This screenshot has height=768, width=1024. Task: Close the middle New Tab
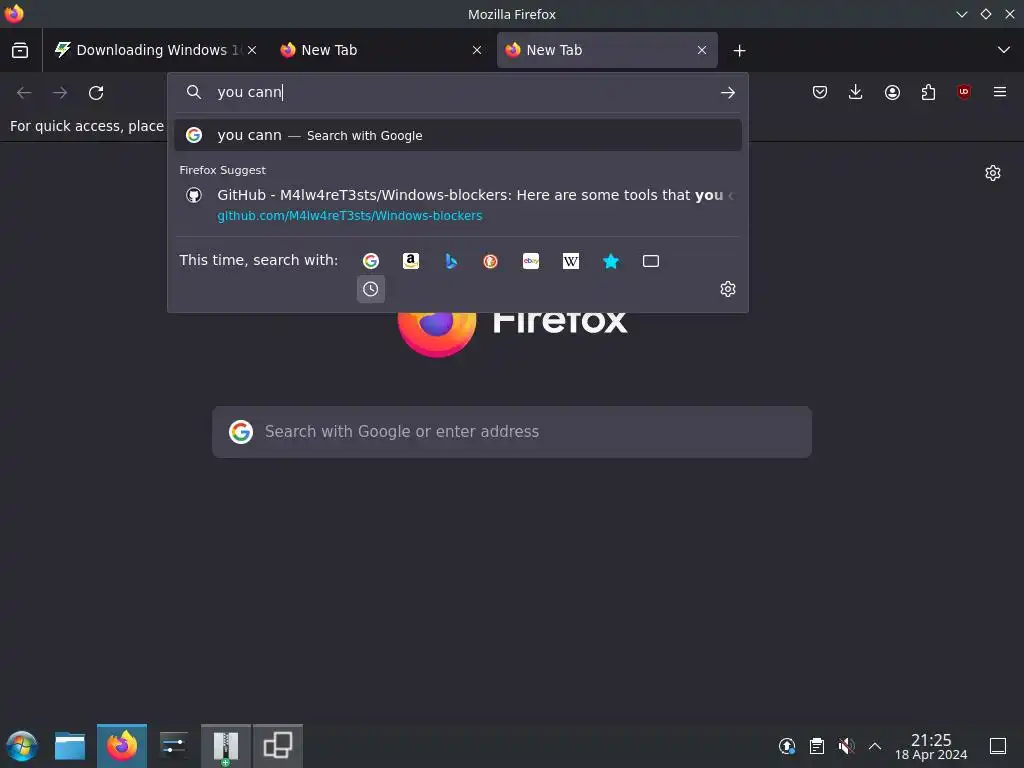point(477,50)
